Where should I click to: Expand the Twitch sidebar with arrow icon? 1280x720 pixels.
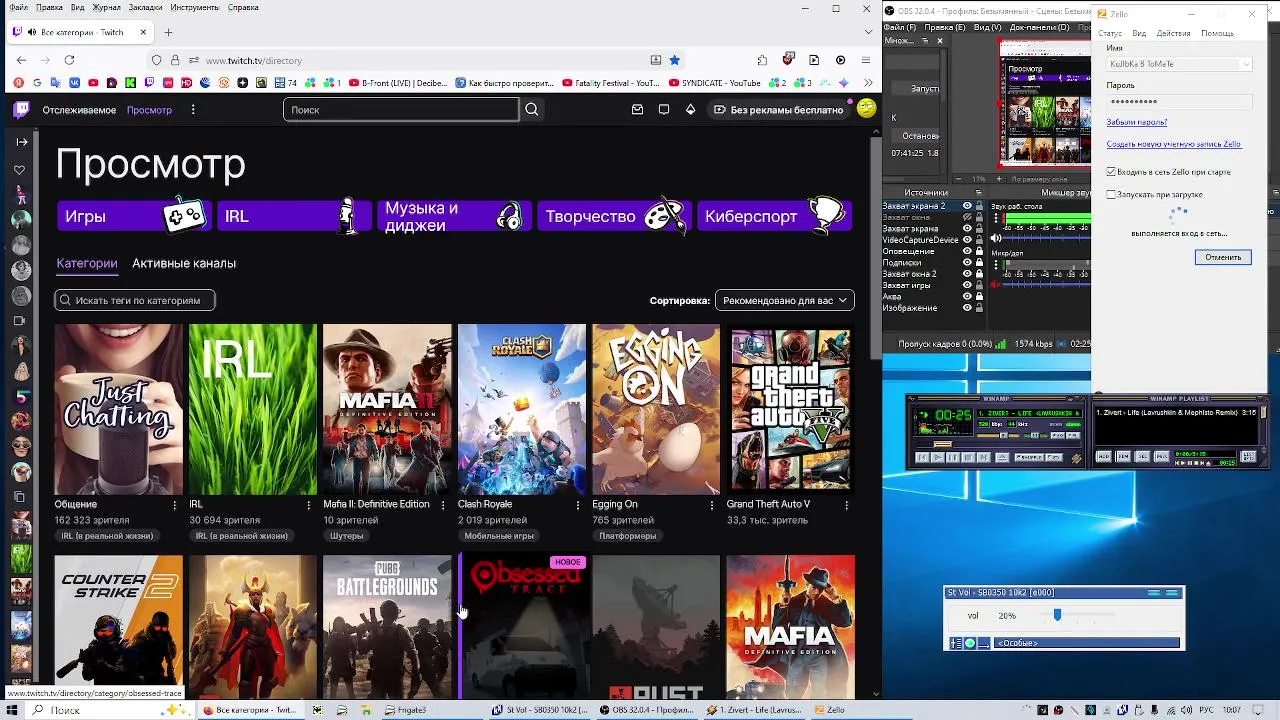[21, 142]
